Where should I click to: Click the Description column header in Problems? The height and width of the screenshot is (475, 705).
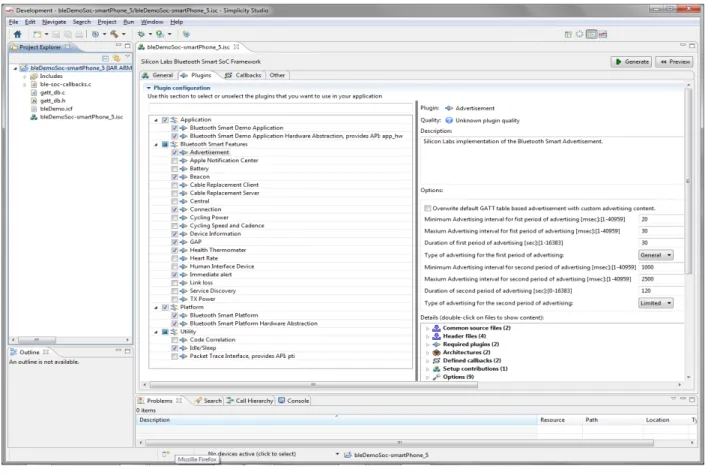tap(337, 420)
